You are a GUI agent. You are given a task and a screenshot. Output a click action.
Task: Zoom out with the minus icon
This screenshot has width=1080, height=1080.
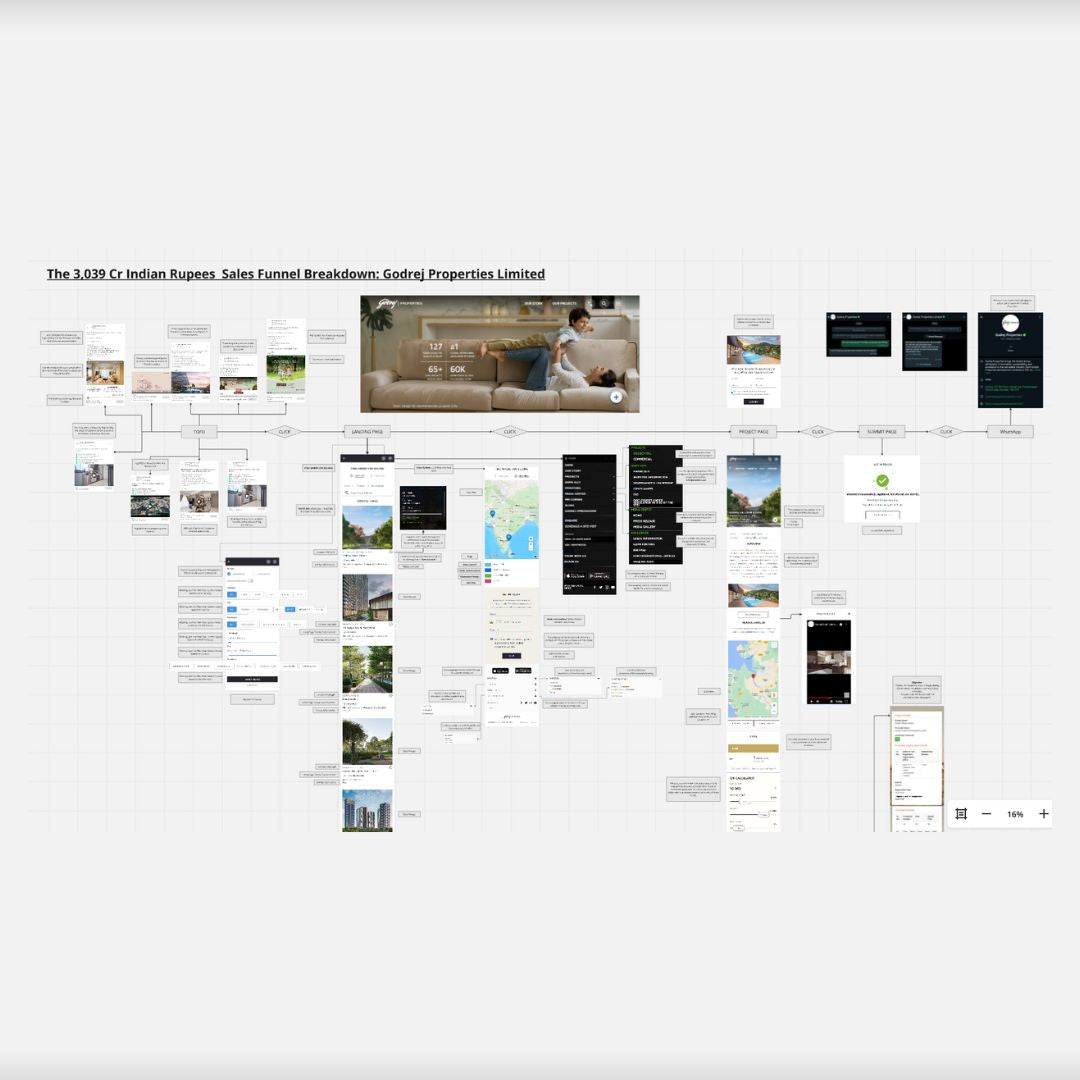click(986, 814)
